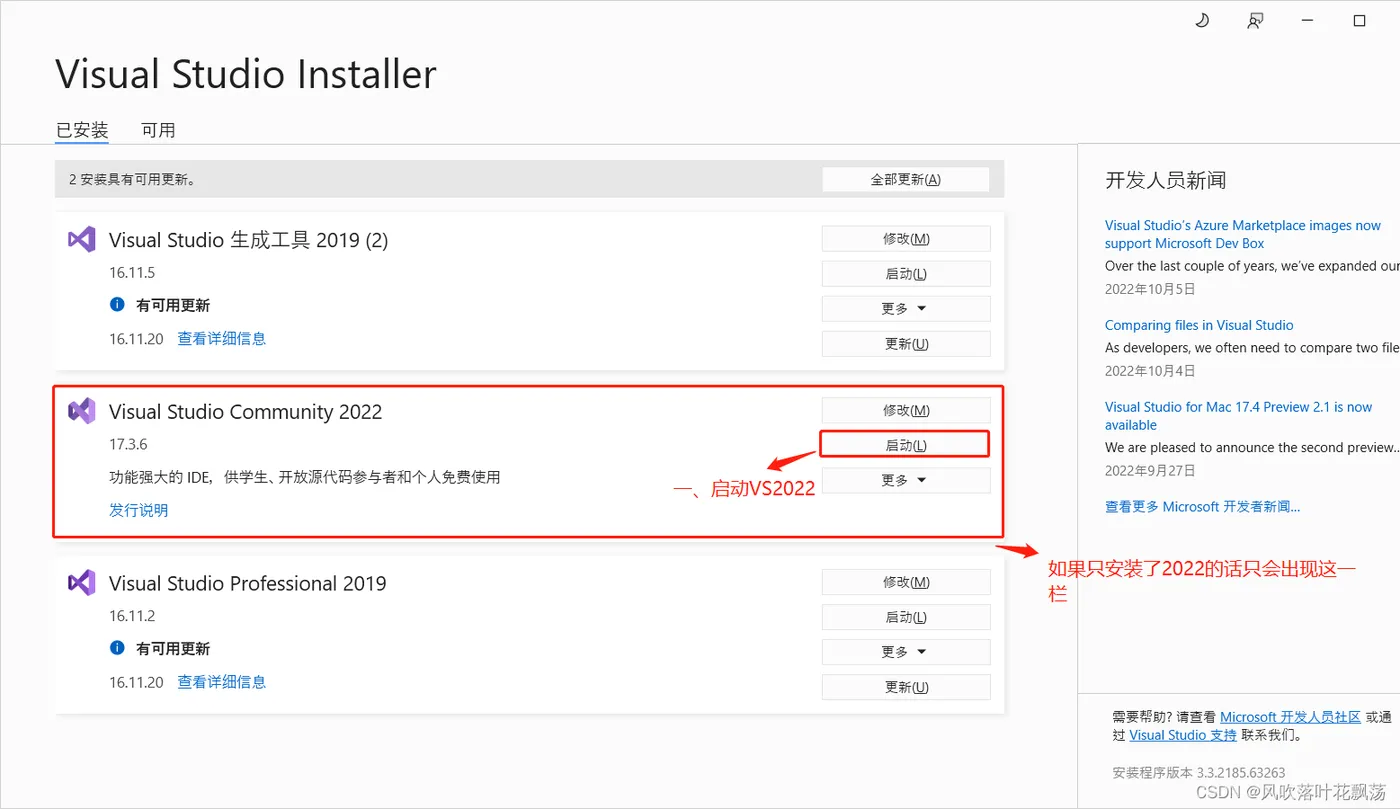Update Visual Studio 生成工具 2019
1400x809 pixels.
(x=906, y=344)
